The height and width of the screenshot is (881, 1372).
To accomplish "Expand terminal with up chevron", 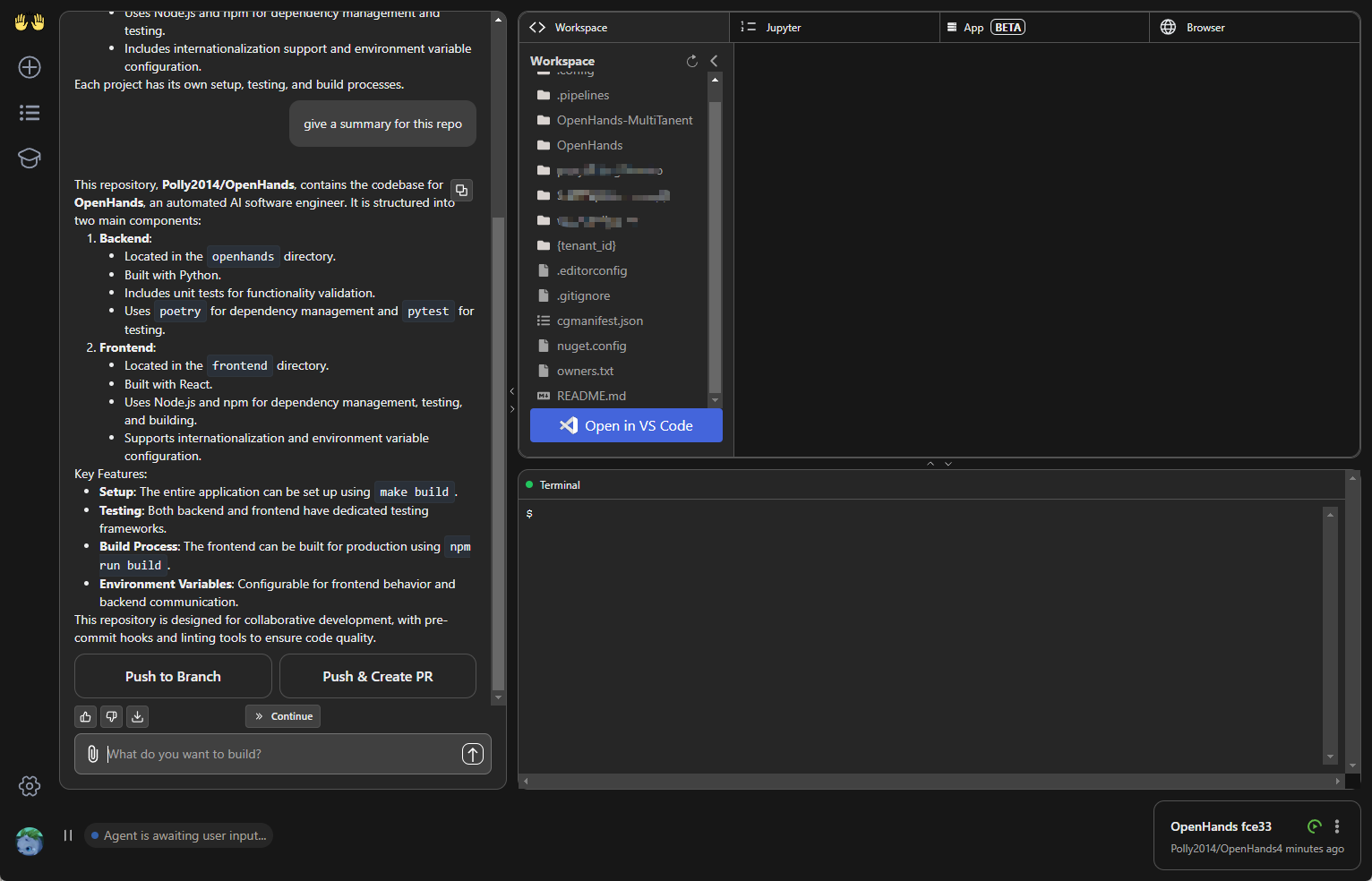I will [x=930, y=464].
